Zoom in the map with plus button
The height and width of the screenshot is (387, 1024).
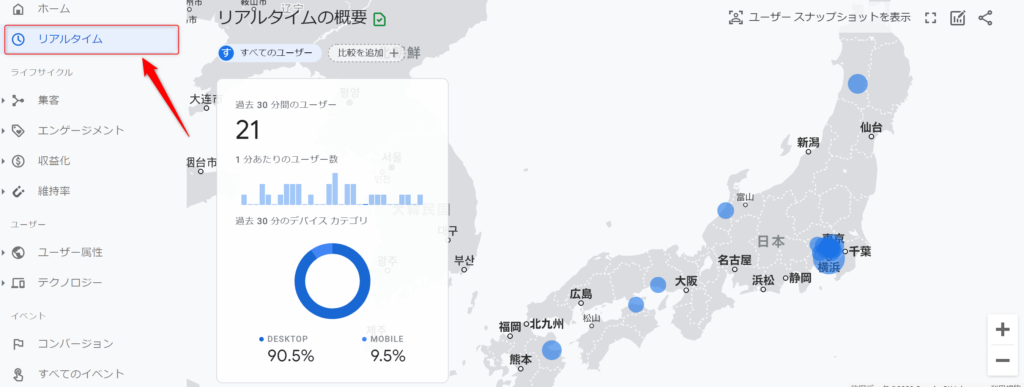click(x=1002, y=330)
